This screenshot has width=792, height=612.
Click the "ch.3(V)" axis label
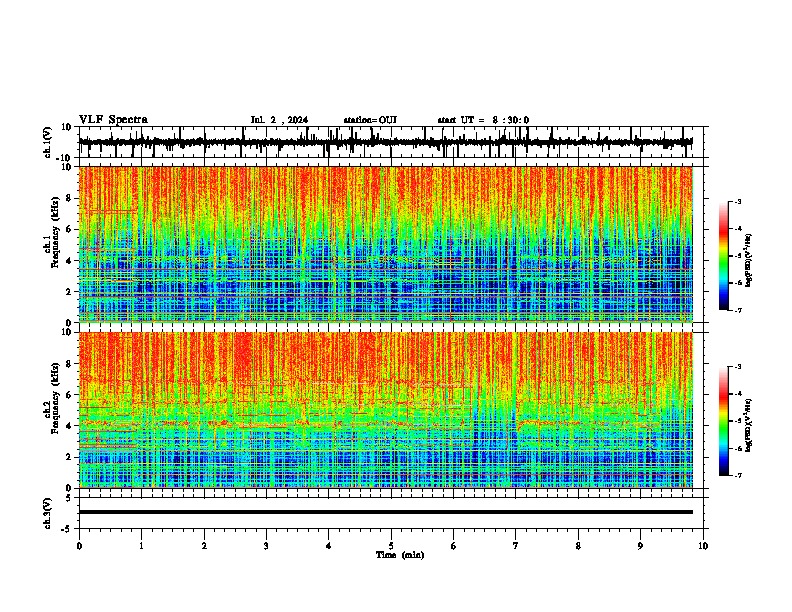click(x=48, y=513)
